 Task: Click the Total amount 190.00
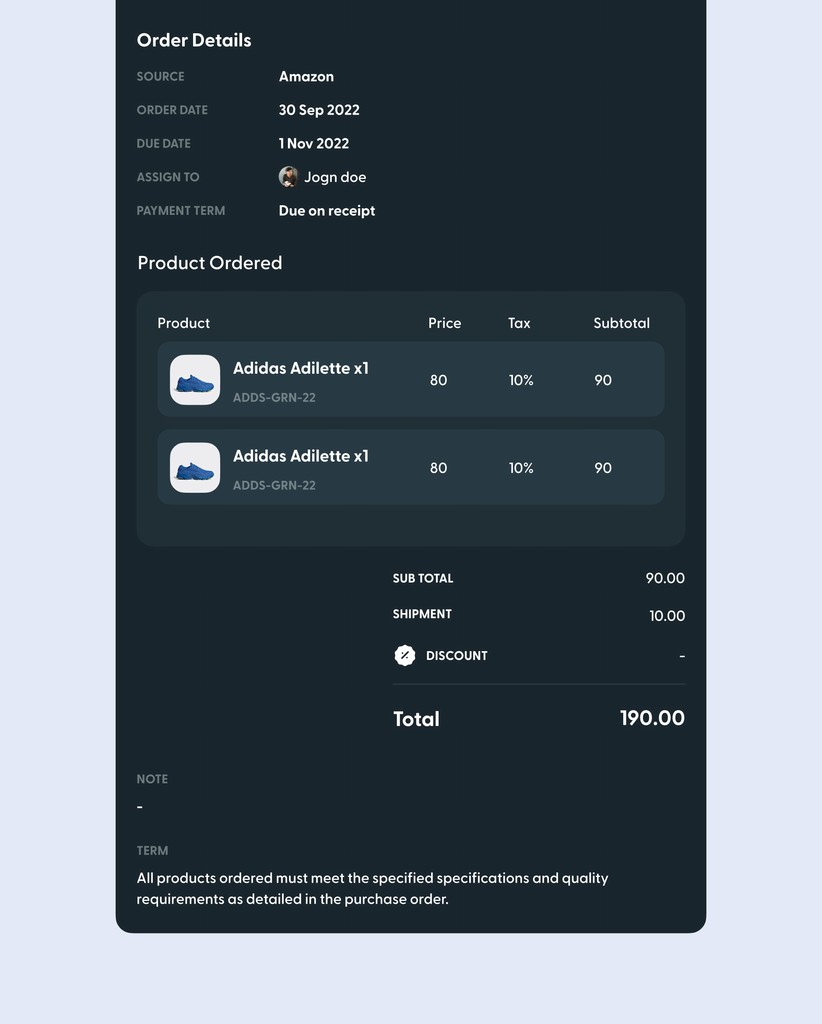[x=652, y=718]
